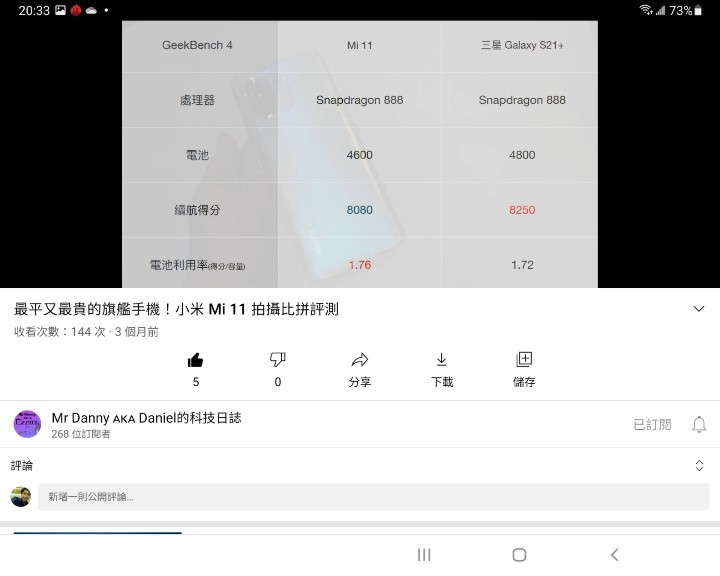The image size is (720, 576).
Task: Tap the Wi-Fi status icon
Action: click(646, 10)
